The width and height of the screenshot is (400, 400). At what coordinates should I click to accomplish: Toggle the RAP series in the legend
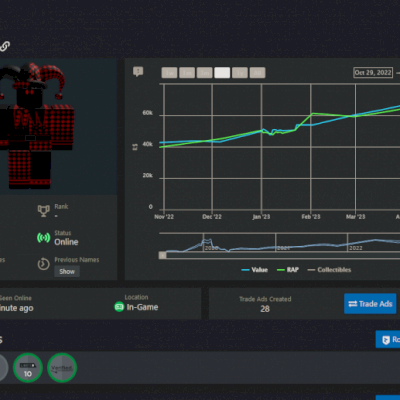pos(288,270)
